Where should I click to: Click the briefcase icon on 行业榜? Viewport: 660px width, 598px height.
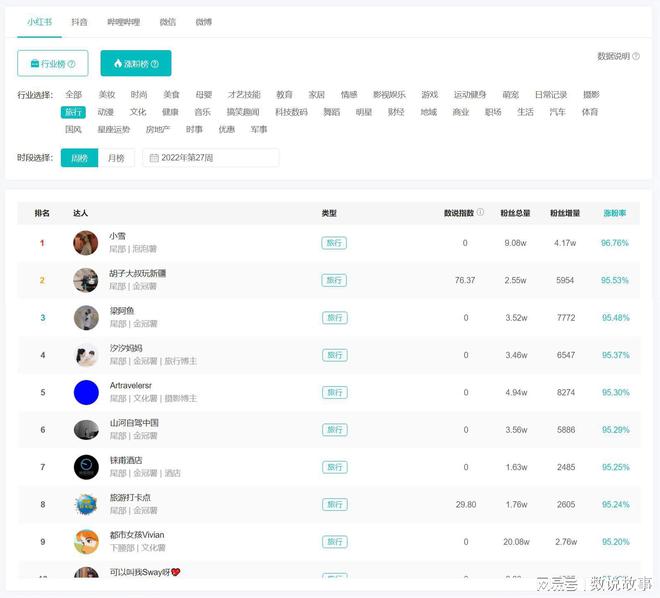(x=35, y=64)
